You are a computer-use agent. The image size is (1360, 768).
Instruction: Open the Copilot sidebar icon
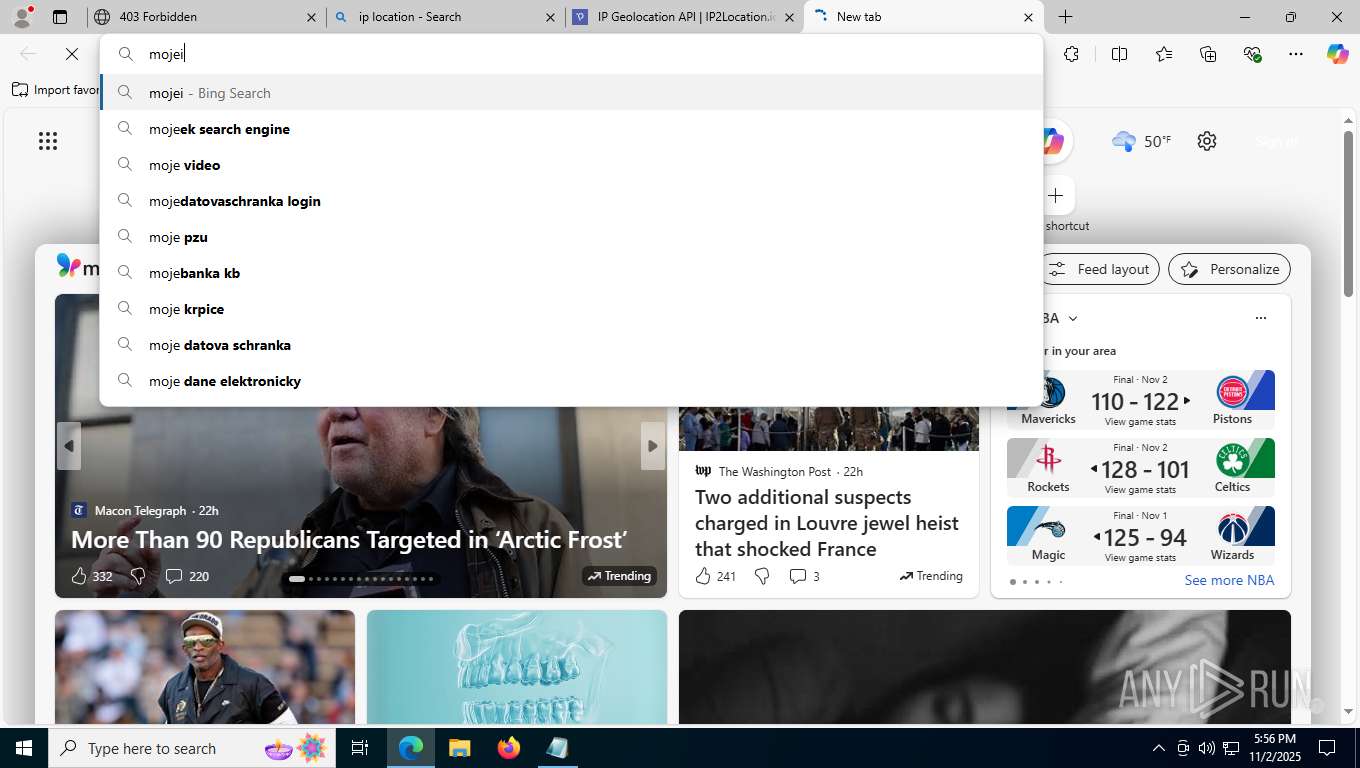tap(1338, 54)
